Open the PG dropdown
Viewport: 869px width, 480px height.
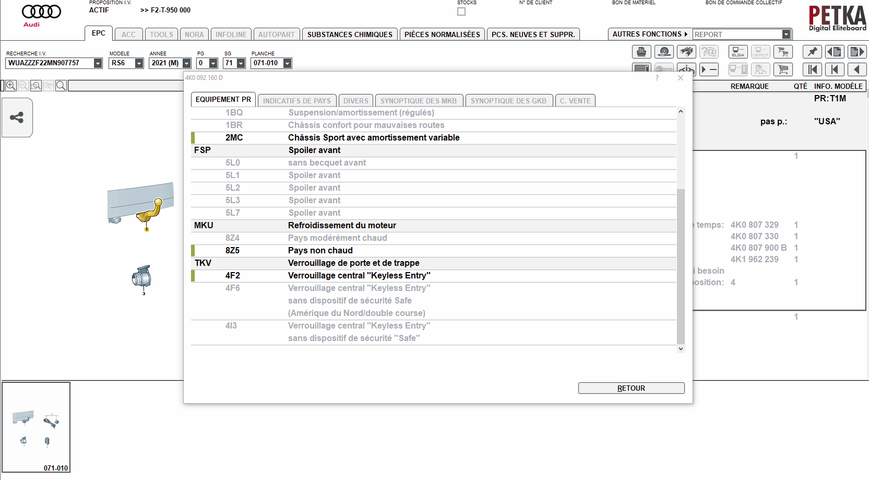[x=213, y=63]
